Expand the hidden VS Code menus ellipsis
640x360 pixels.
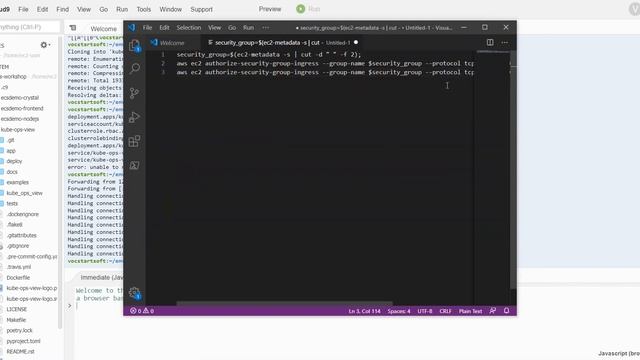tap(266, 28)
